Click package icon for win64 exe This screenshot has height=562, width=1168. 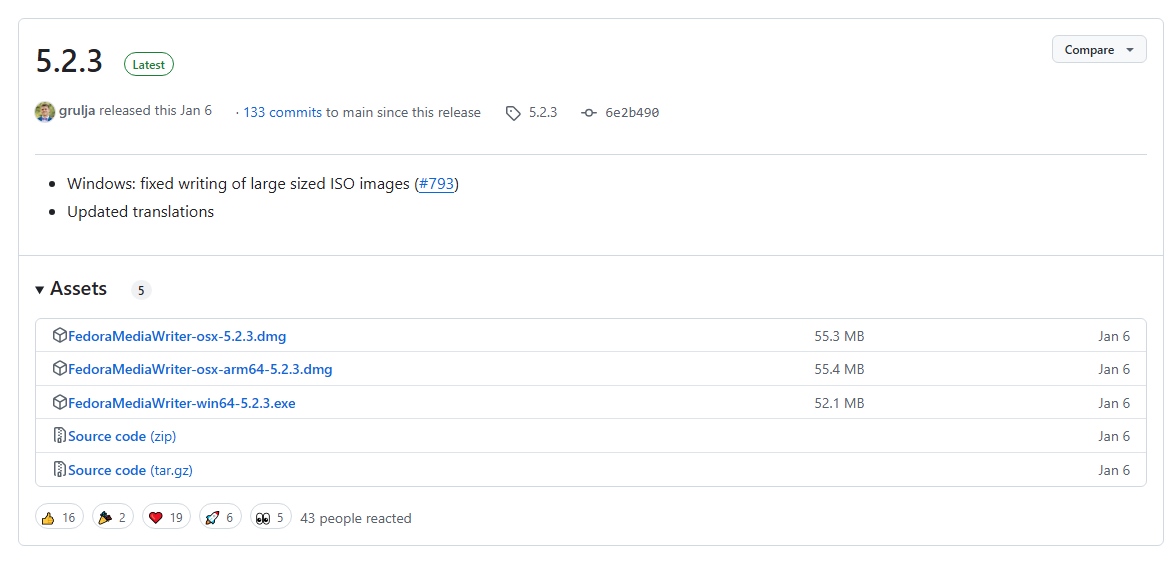coord(60,402)
